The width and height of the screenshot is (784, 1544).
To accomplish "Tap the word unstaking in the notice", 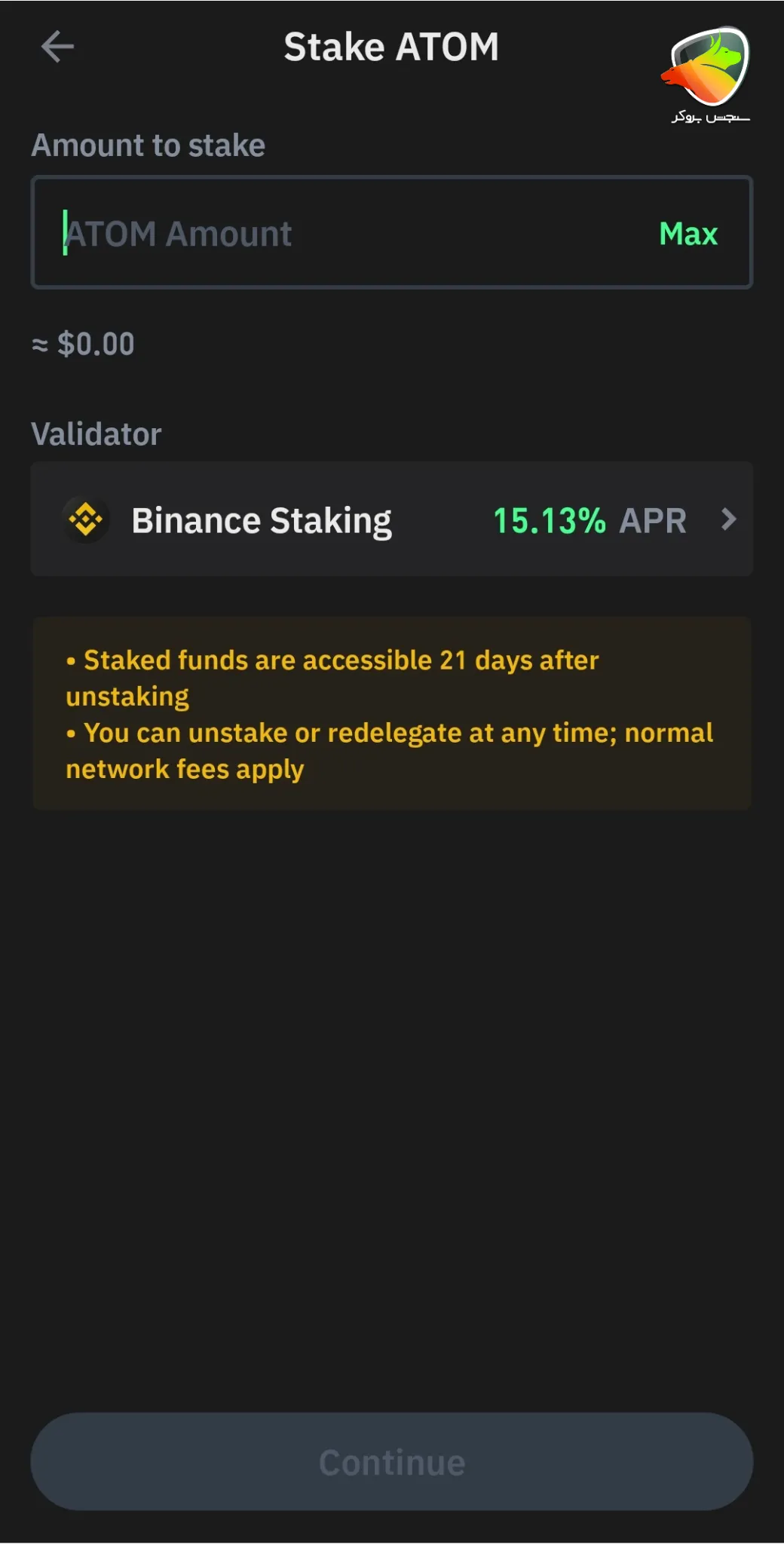I will [x=127, y=697].
